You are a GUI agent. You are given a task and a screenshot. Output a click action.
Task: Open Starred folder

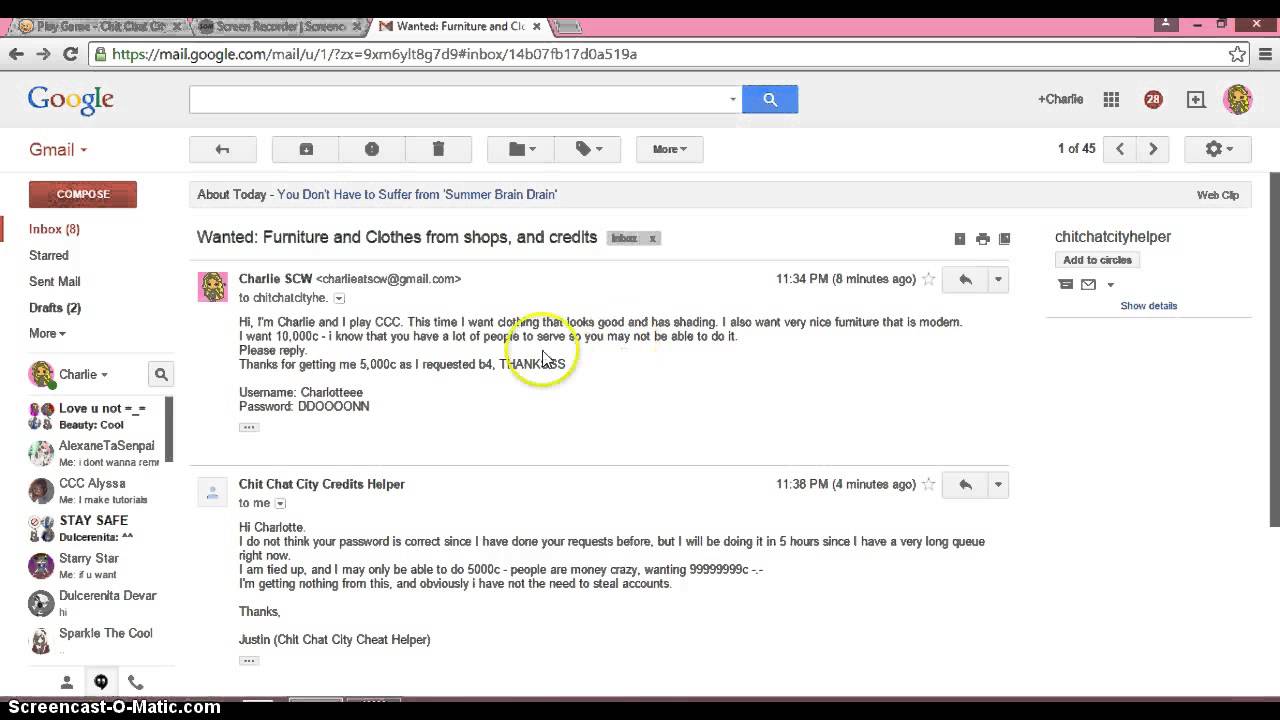click(x=49, y=256)
